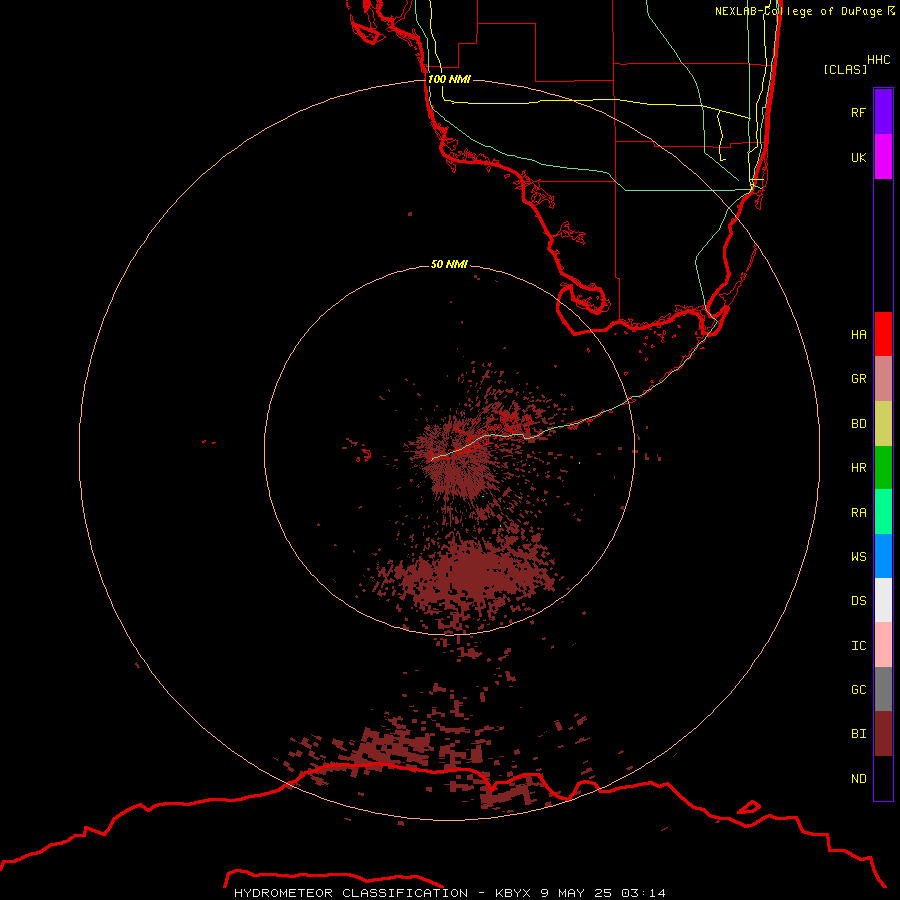This screenshot has width=900, height=900.
Task: Click the BI brown legend swatch
Action: click(883, 734)
